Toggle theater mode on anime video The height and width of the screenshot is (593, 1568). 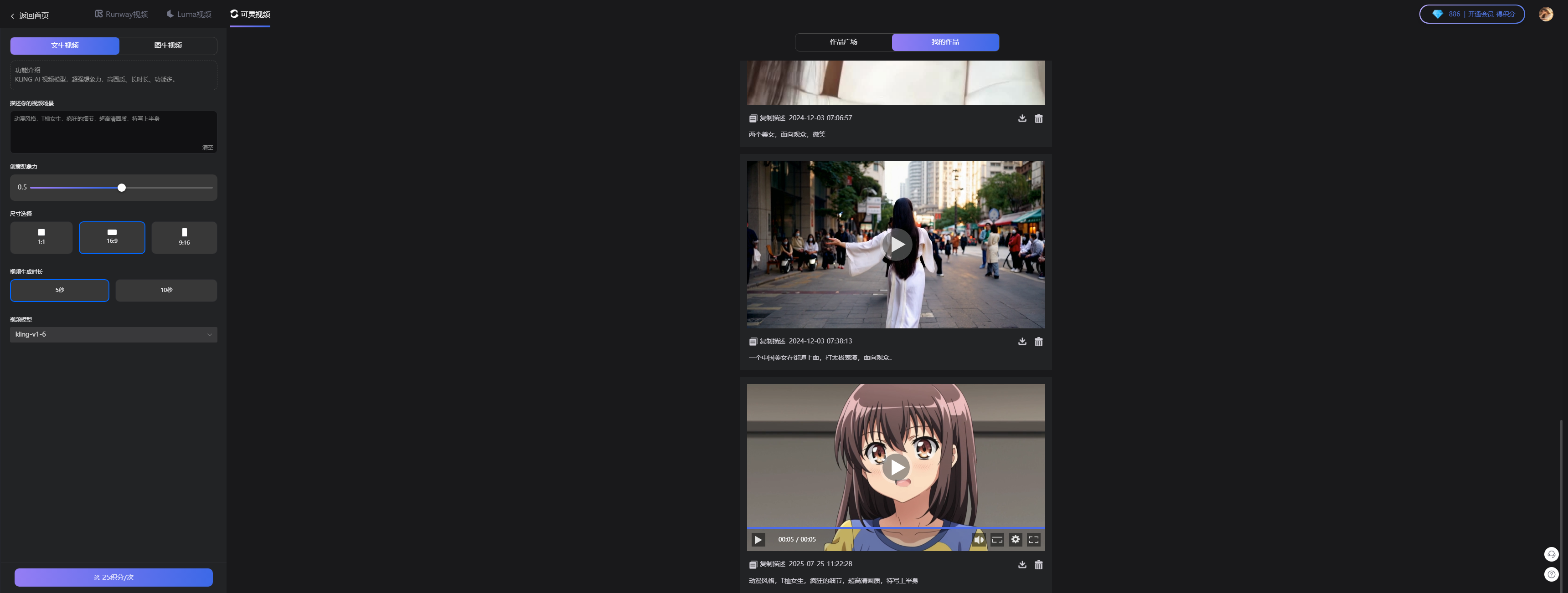(x=997, y=539)
